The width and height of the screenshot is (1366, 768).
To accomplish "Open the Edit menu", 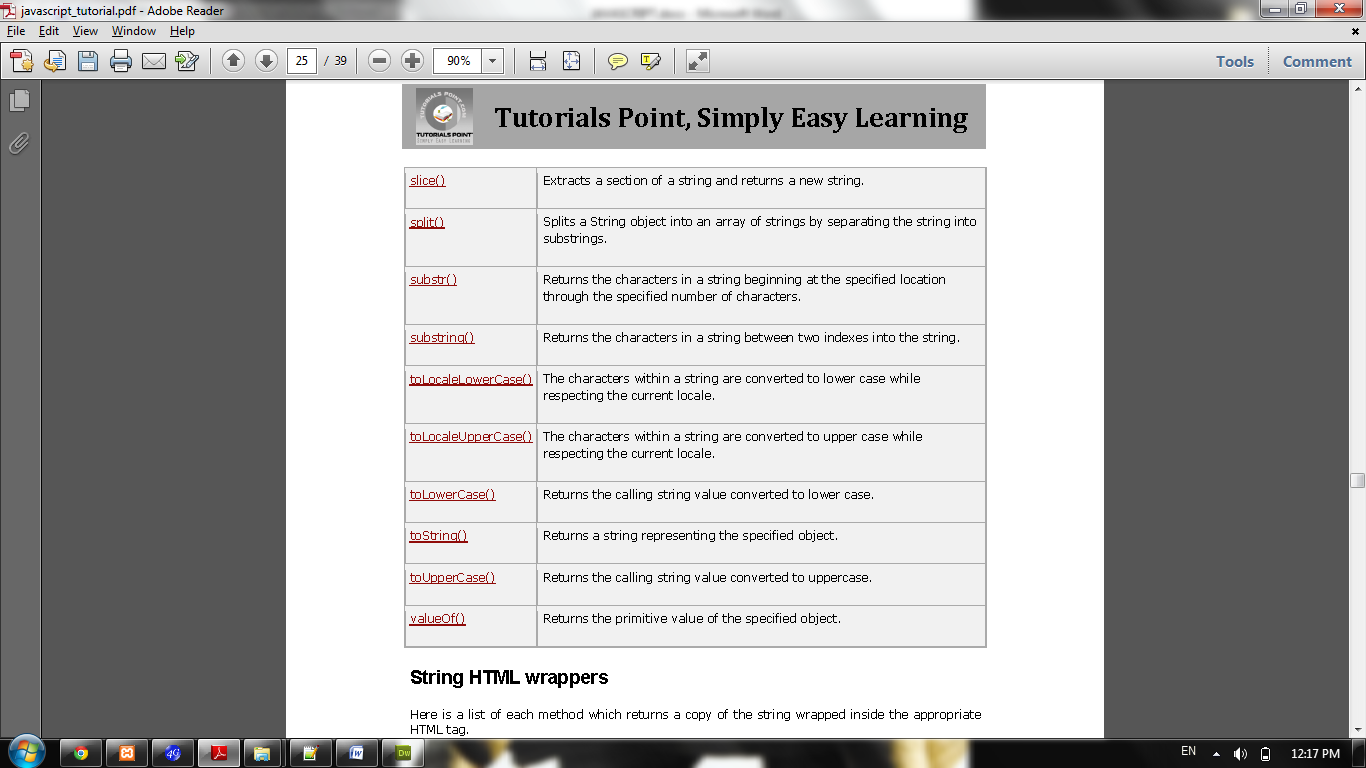I will point(49,31).
